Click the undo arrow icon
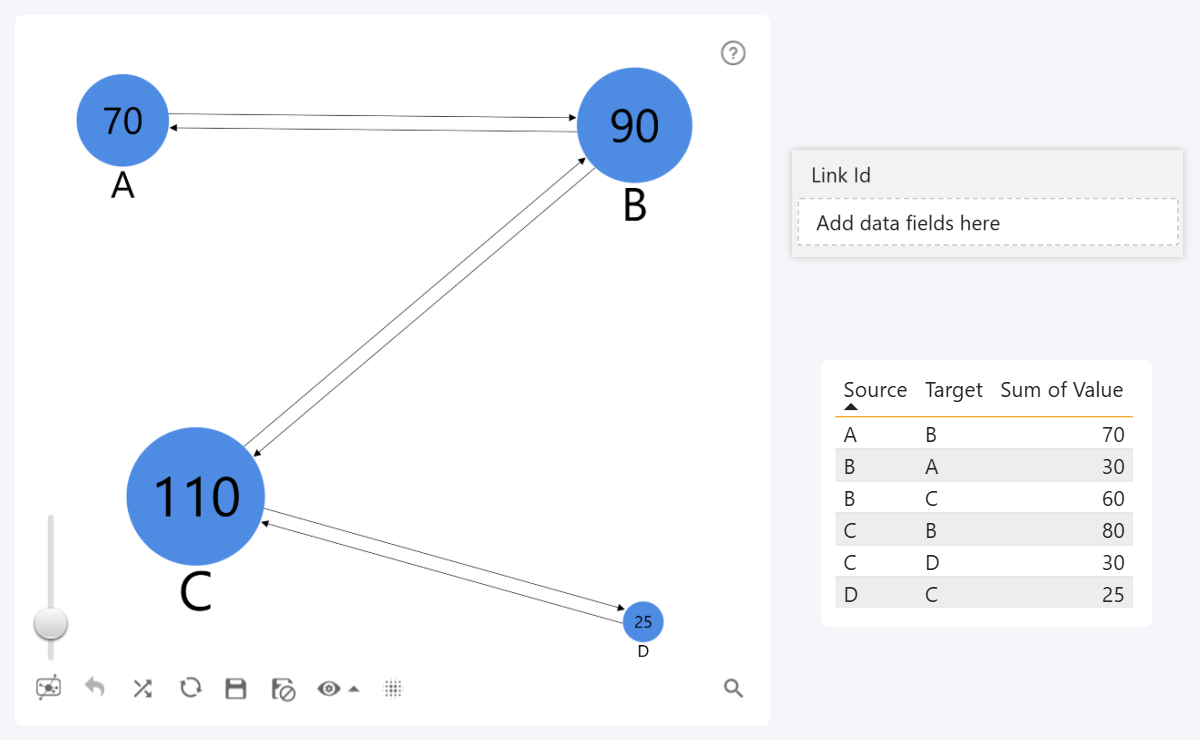Image resolution: width=1200 pixels, height=740 pixels. coord(95,687)
